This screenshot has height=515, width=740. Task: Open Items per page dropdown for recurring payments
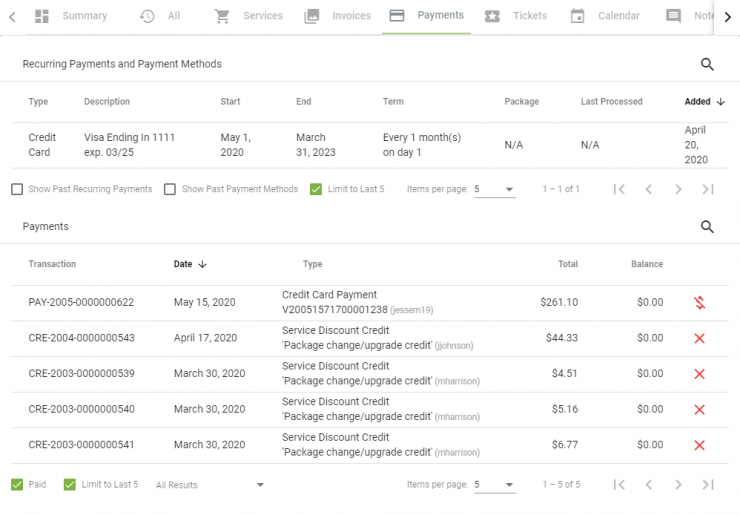(494, 189)
